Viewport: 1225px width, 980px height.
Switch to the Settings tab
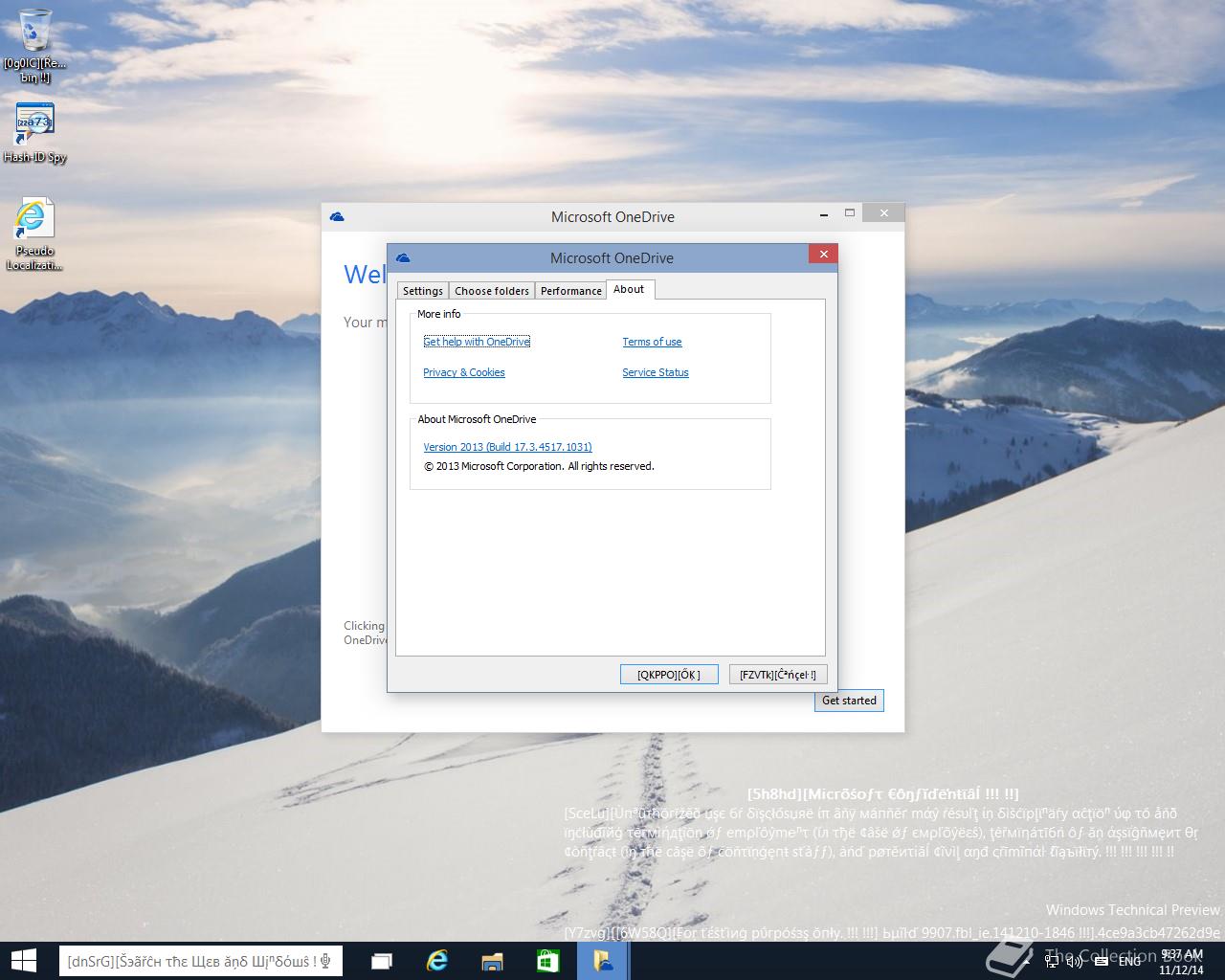(x=422, y=291)
